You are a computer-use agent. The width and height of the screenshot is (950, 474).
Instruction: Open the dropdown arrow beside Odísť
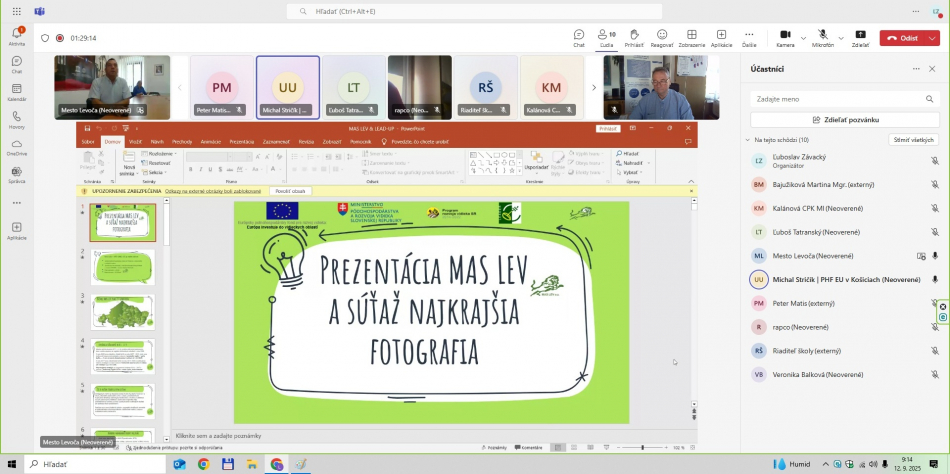(x=932, y=38)
